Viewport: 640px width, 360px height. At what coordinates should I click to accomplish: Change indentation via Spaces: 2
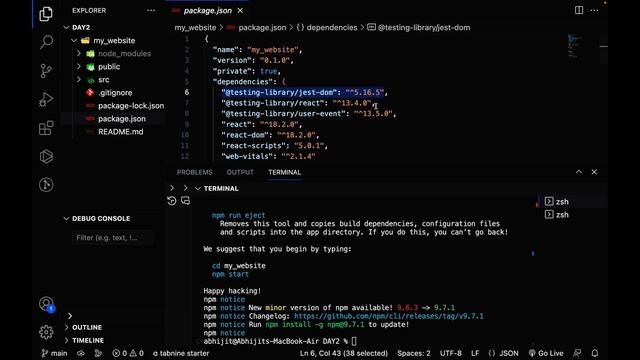click(413, 353)
